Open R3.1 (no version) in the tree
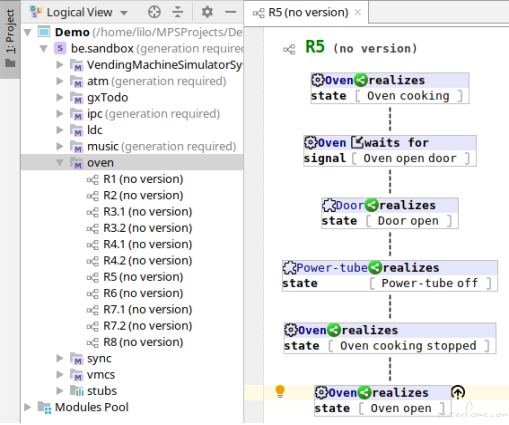 click(148, 212)
